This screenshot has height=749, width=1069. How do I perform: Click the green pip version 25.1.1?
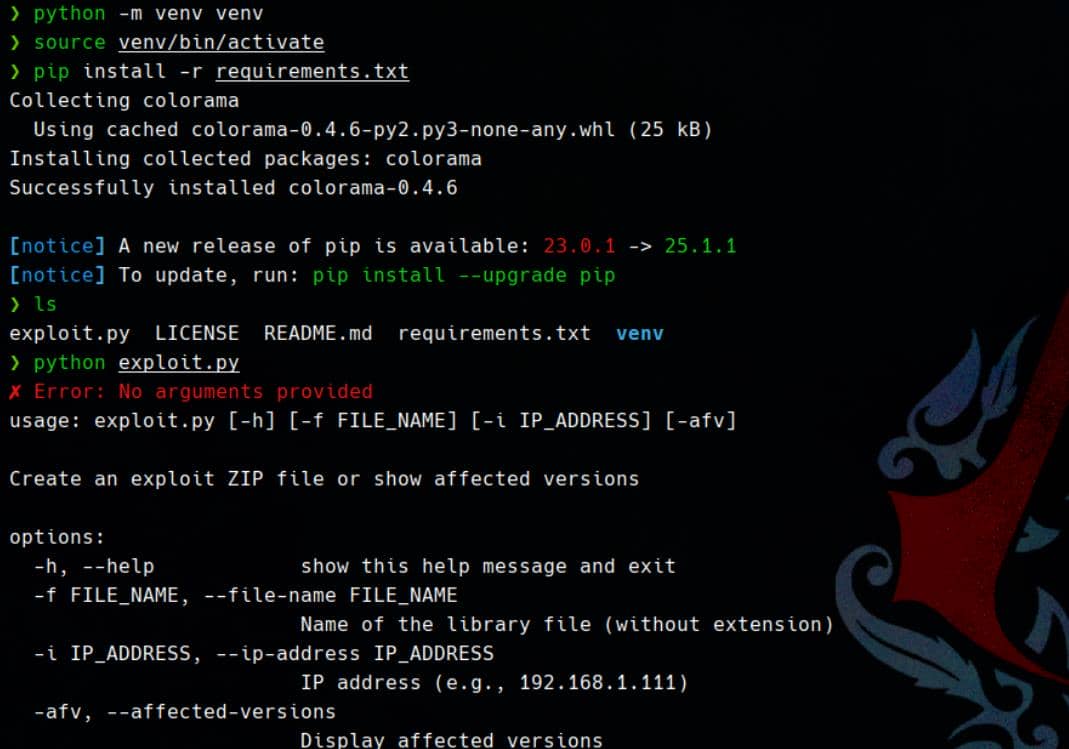700,246
